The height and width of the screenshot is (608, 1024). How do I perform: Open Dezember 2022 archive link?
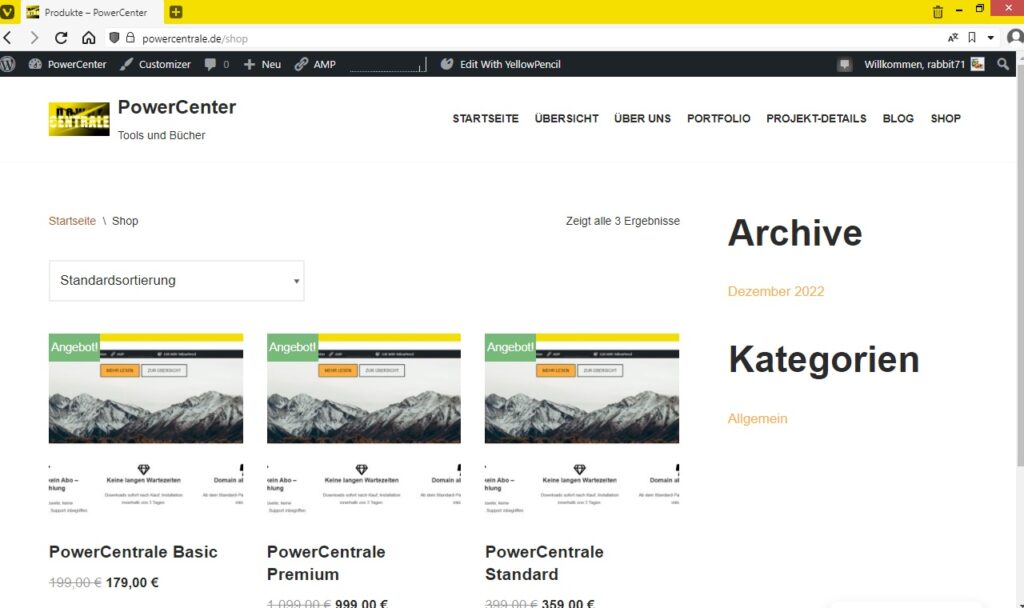tap(776, 291)
